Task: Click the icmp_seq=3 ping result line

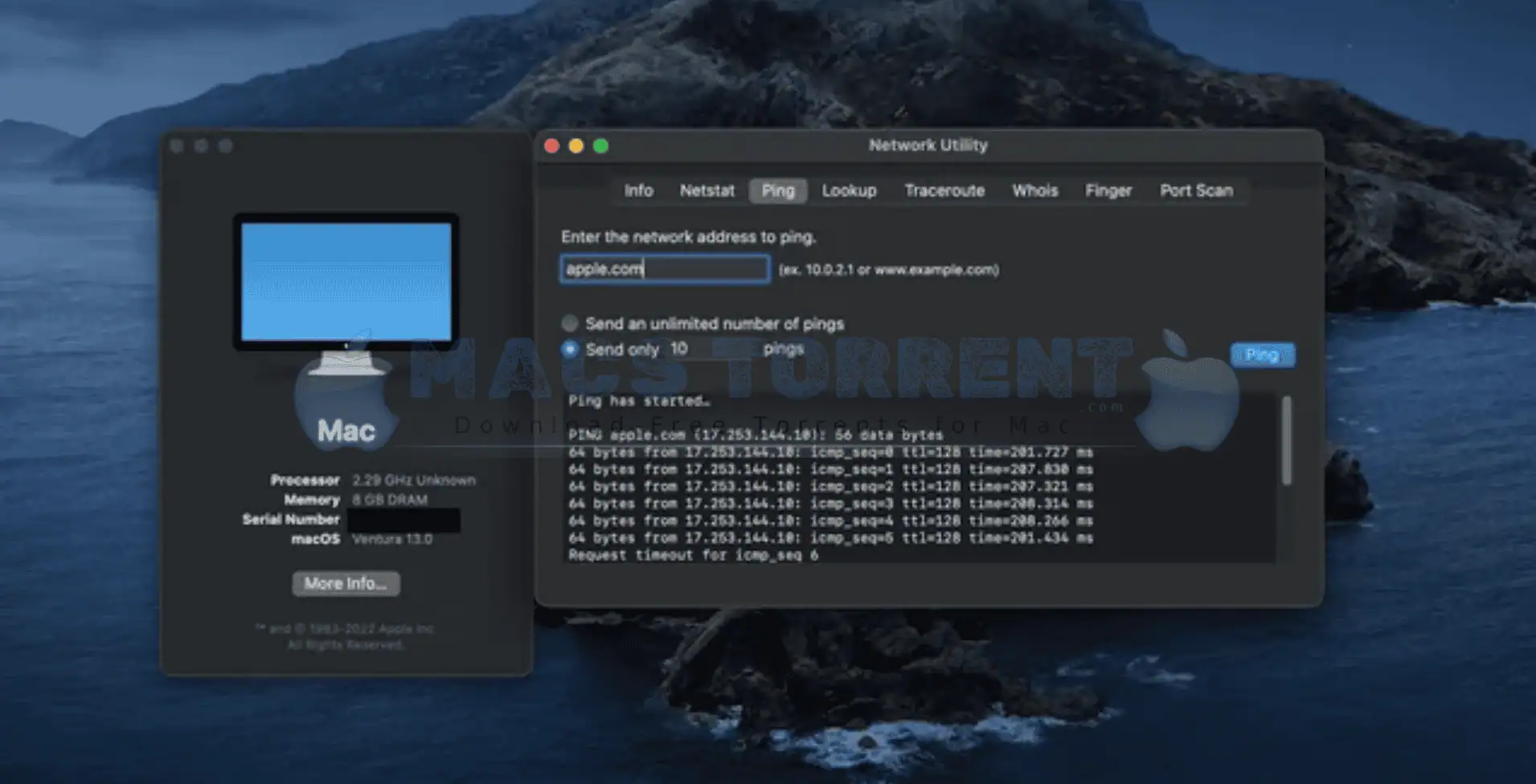Action: coord(830,504)
